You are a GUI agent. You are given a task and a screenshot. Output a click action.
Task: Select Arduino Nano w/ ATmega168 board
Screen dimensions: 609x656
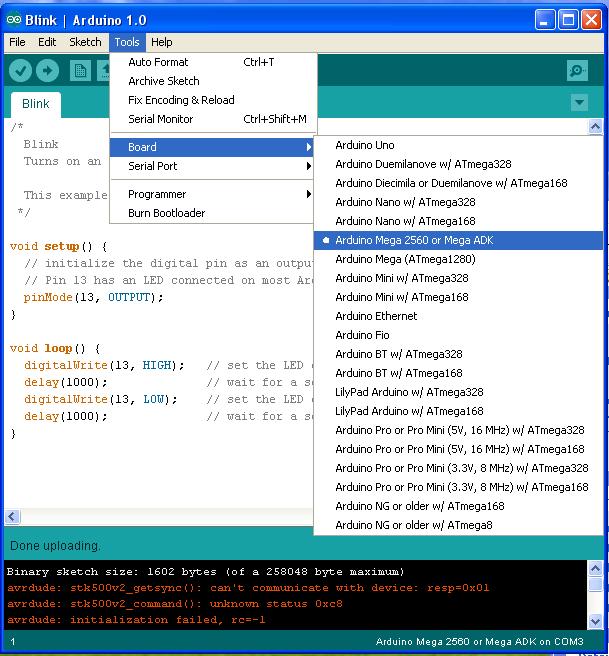(x=458, y=221)
